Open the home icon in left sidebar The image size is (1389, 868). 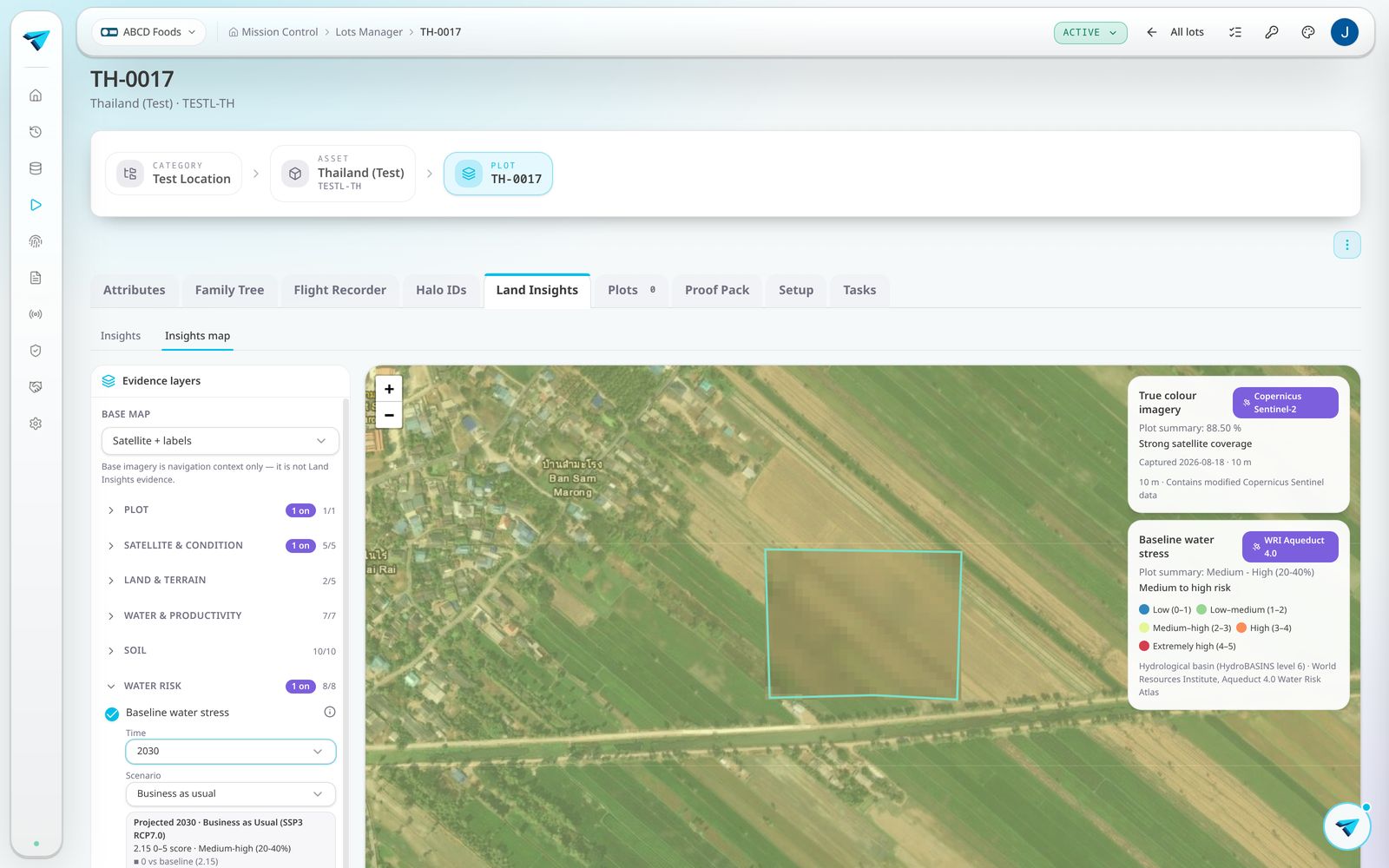[36, 95]
